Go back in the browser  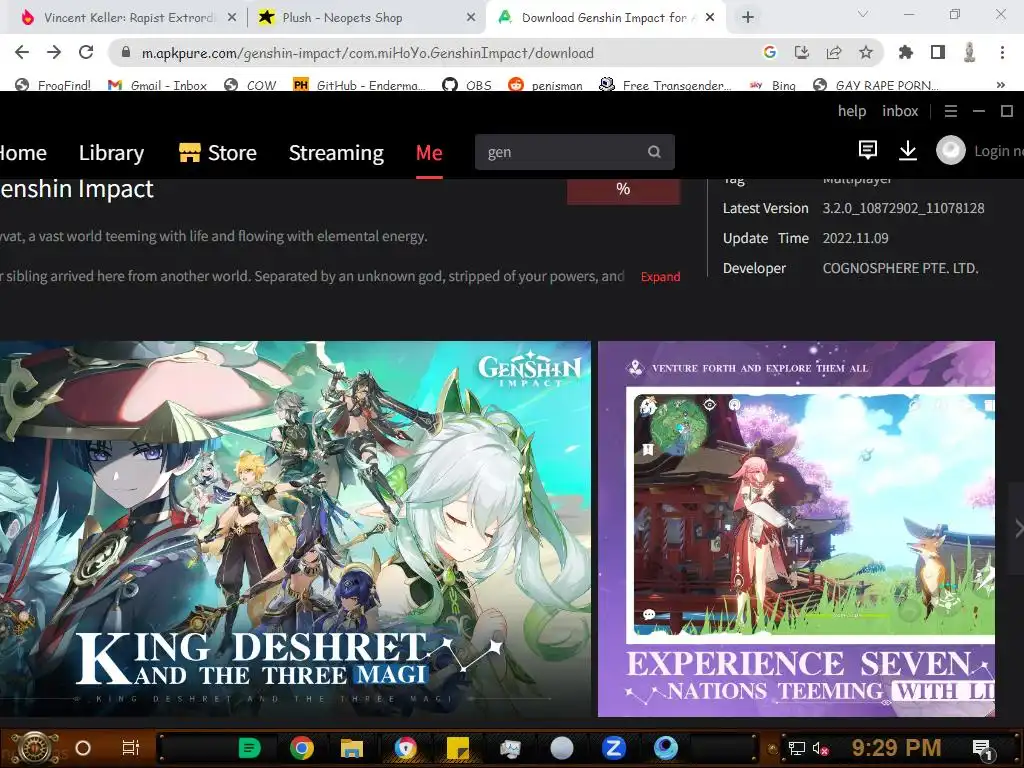pyautogui.click(x=22, y=52)
